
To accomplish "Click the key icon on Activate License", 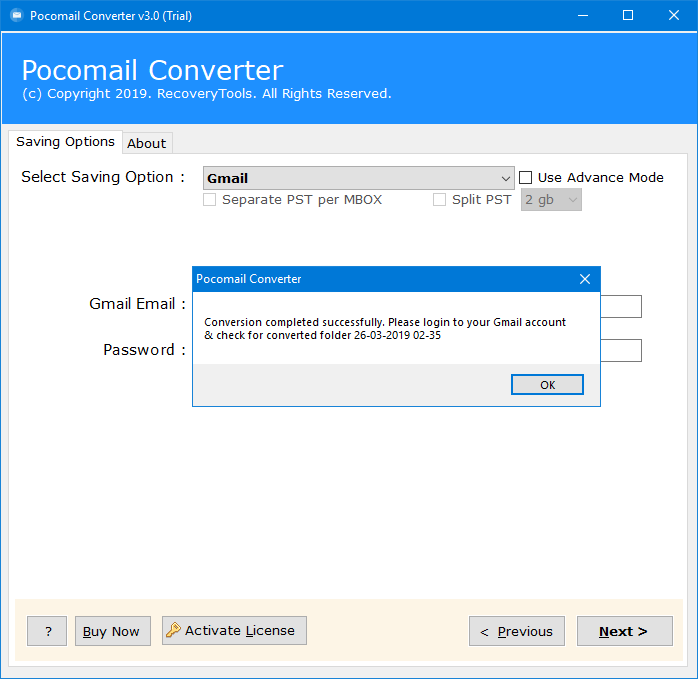I will coord(173,630).
